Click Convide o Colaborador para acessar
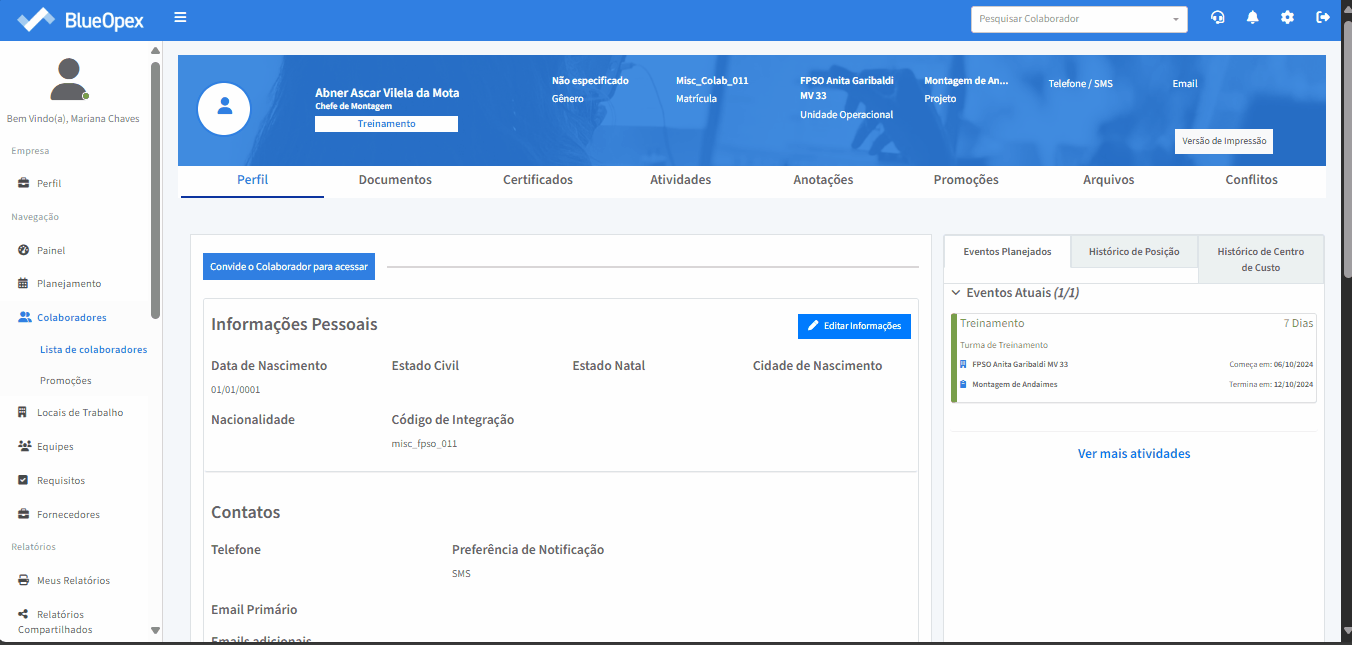1352x645 pixels. tap(289, 267)
